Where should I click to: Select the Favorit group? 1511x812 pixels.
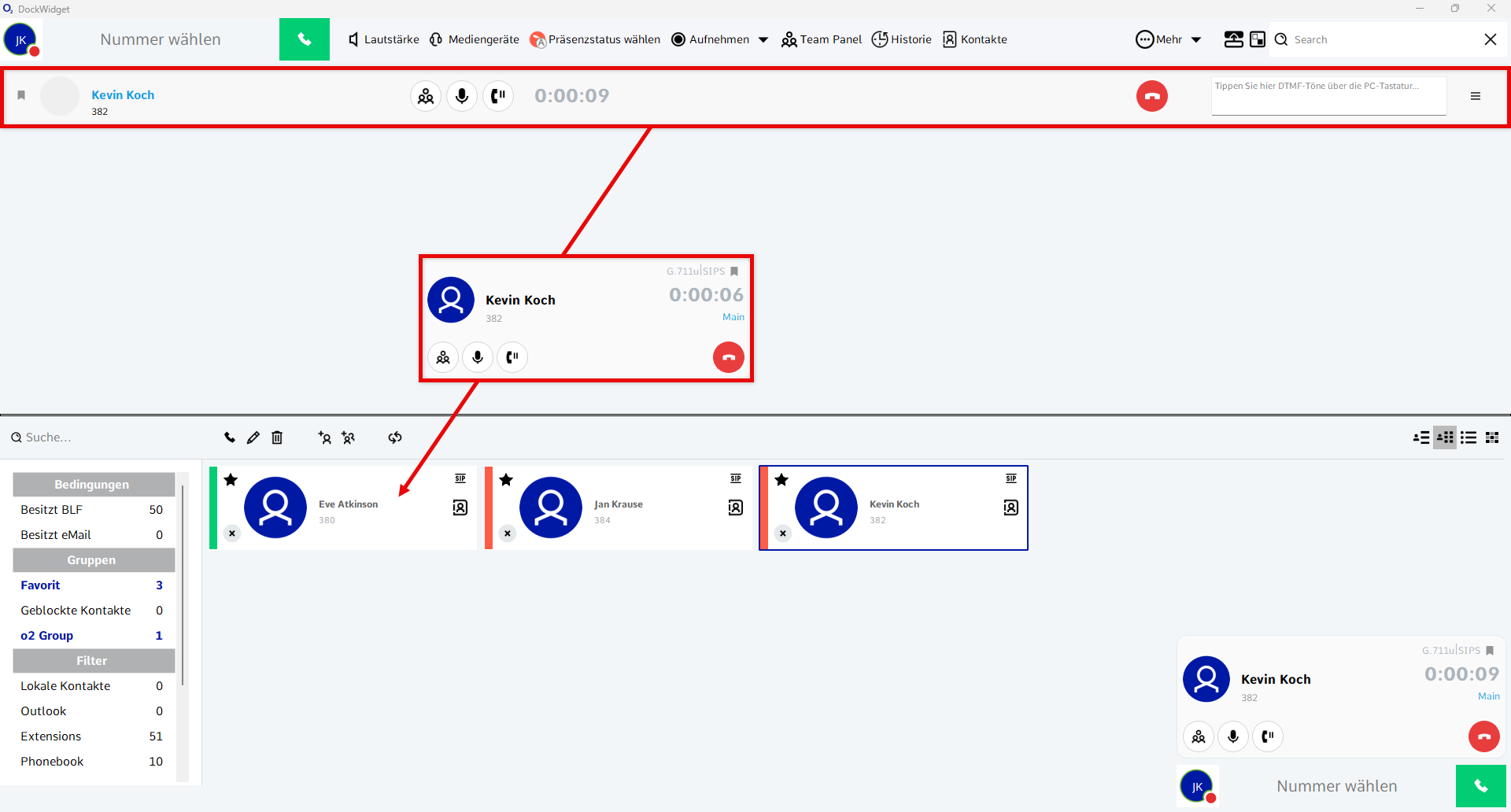tap(41, 585)
